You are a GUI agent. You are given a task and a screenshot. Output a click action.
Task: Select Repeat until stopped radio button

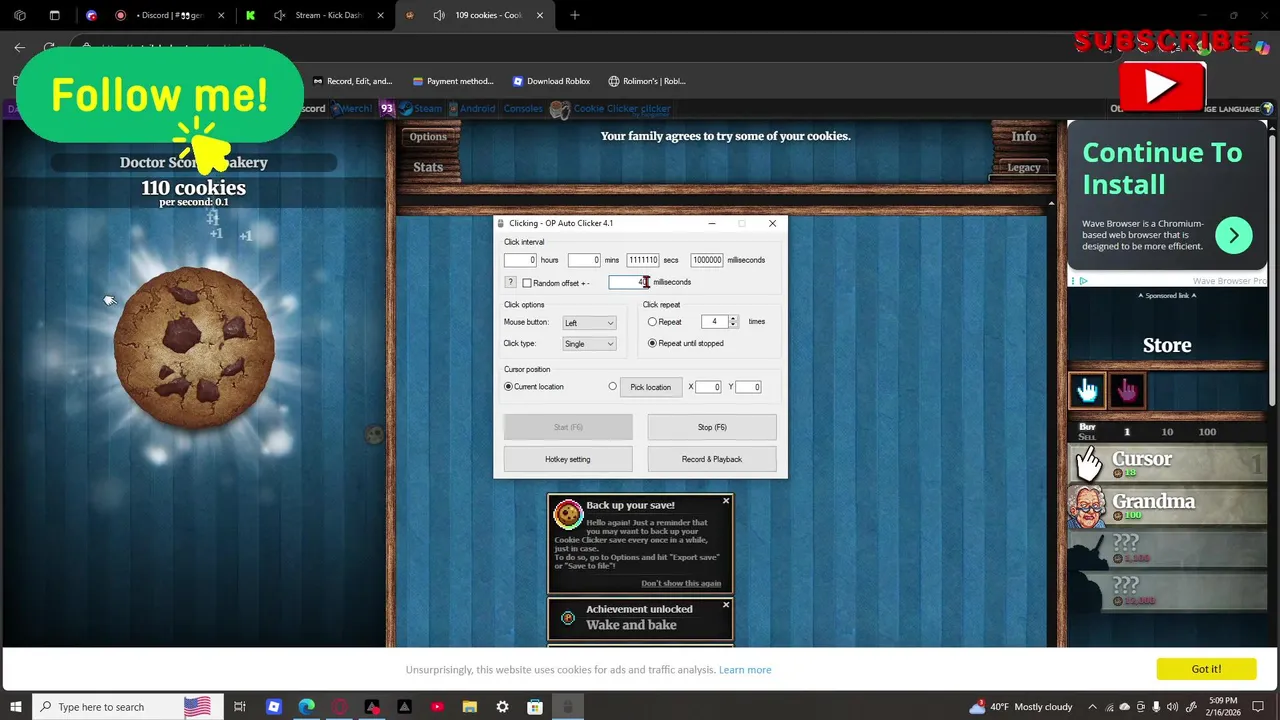click(652, 343)
